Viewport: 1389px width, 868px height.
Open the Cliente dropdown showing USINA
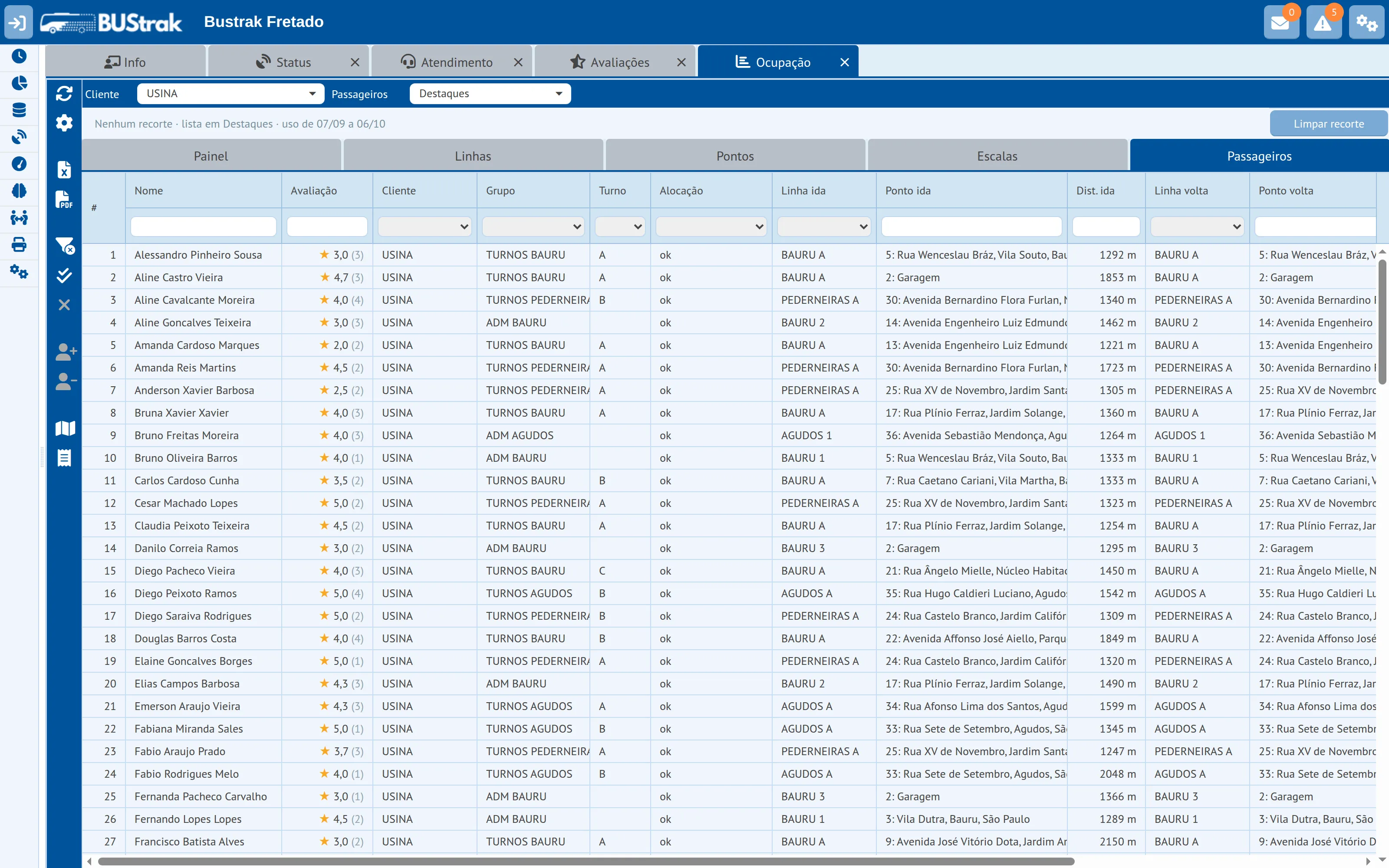pos(231,94)
